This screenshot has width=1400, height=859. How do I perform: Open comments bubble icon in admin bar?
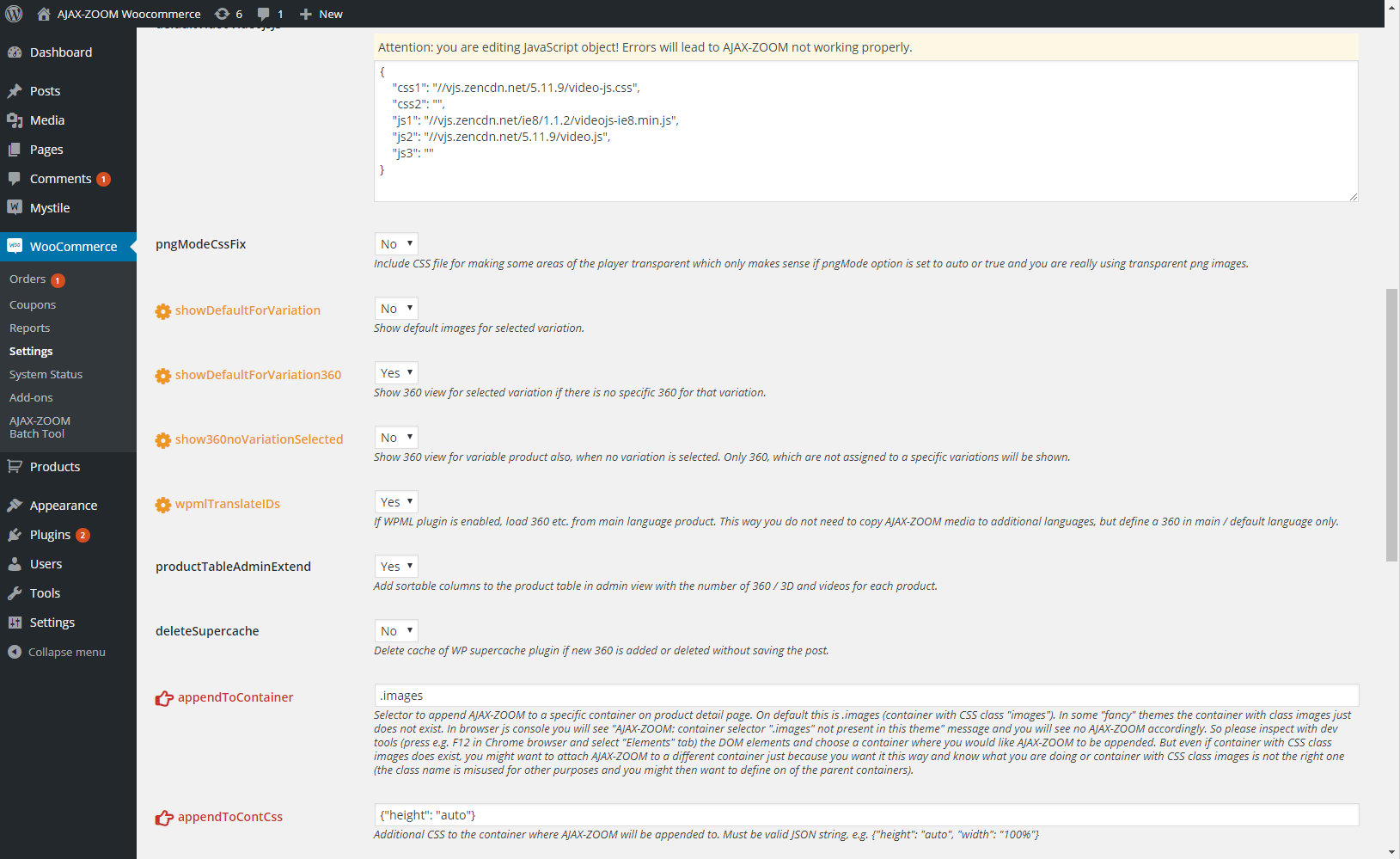(x=264, y=14)
